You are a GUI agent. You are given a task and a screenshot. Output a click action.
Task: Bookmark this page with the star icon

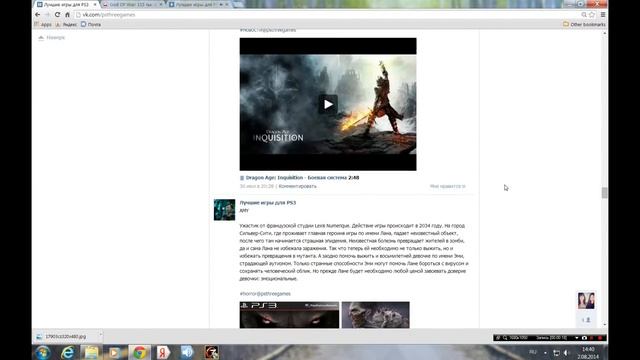[592, 15]
